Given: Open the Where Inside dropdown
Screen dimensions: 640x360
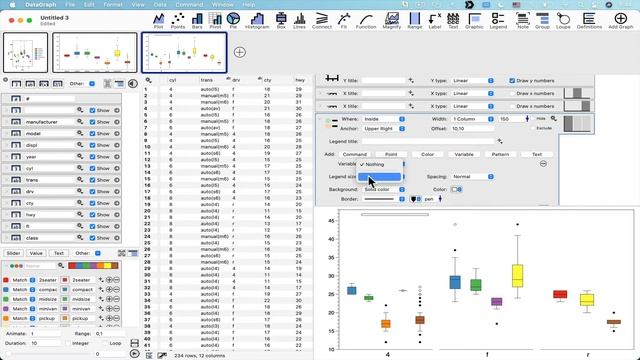Looking at the screenshot, I should 383,119.
